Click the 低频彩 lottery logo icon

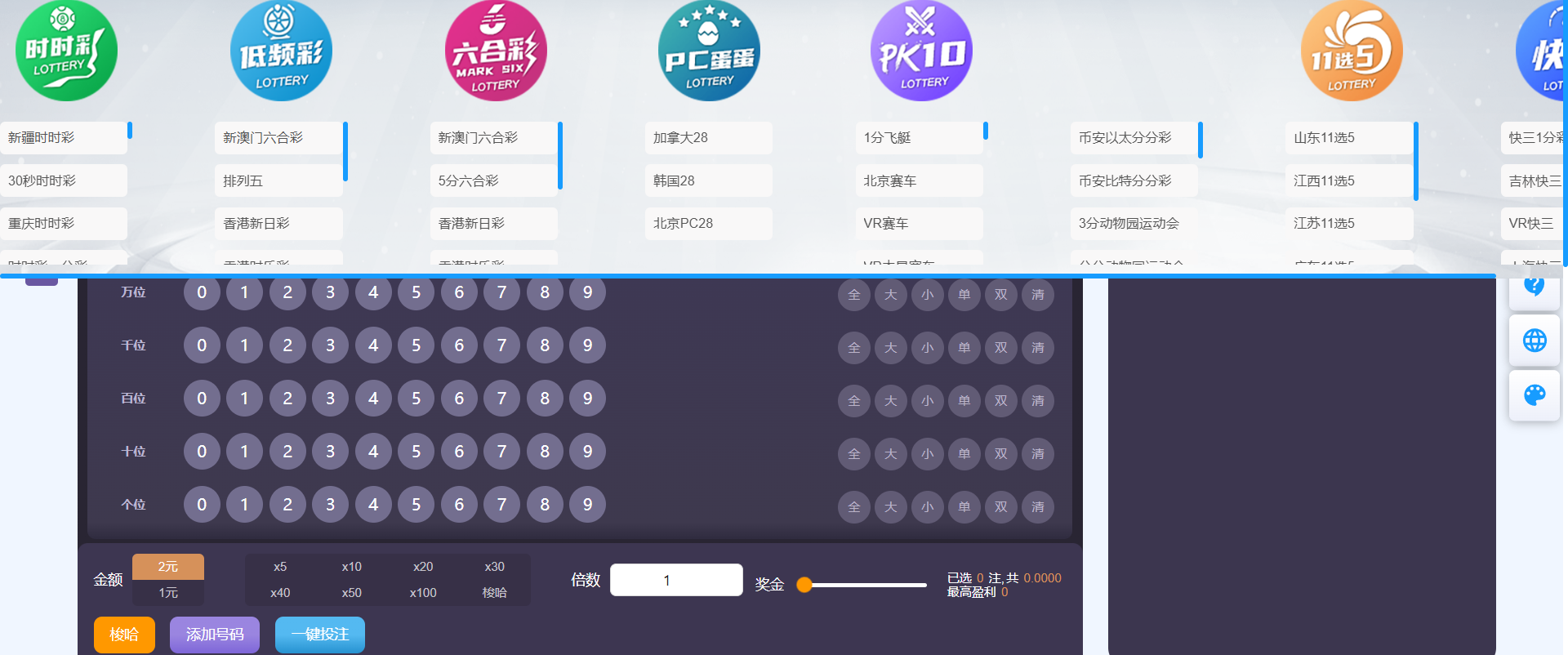pos(281,51)
